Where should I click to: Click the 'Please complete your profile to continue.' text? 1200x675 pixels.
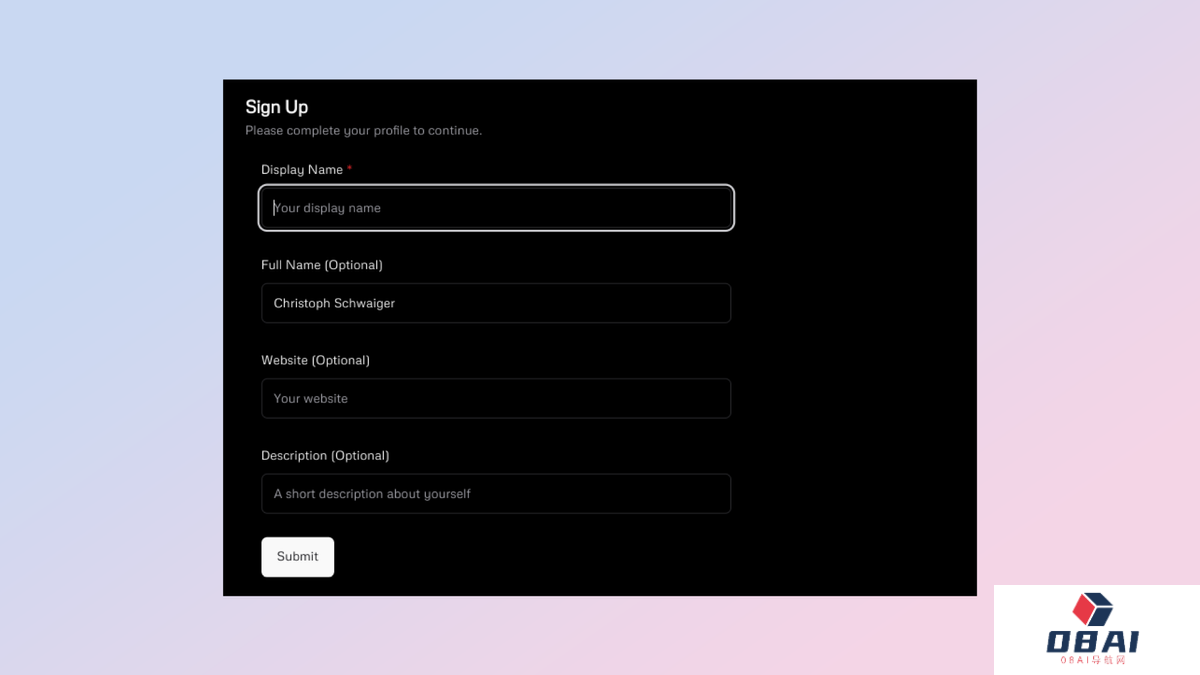363,131
